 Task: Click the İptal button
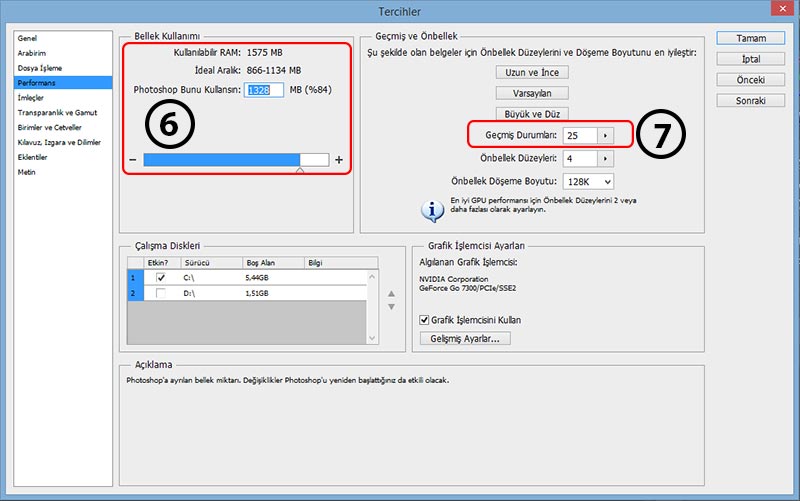751,59
